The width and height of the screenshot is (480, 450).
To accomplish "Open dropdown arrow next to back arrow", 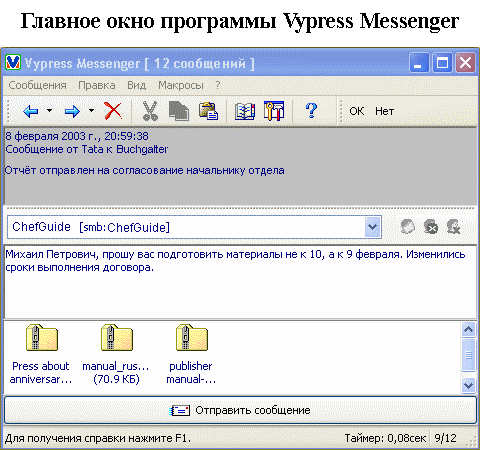I will pos(49,110).
